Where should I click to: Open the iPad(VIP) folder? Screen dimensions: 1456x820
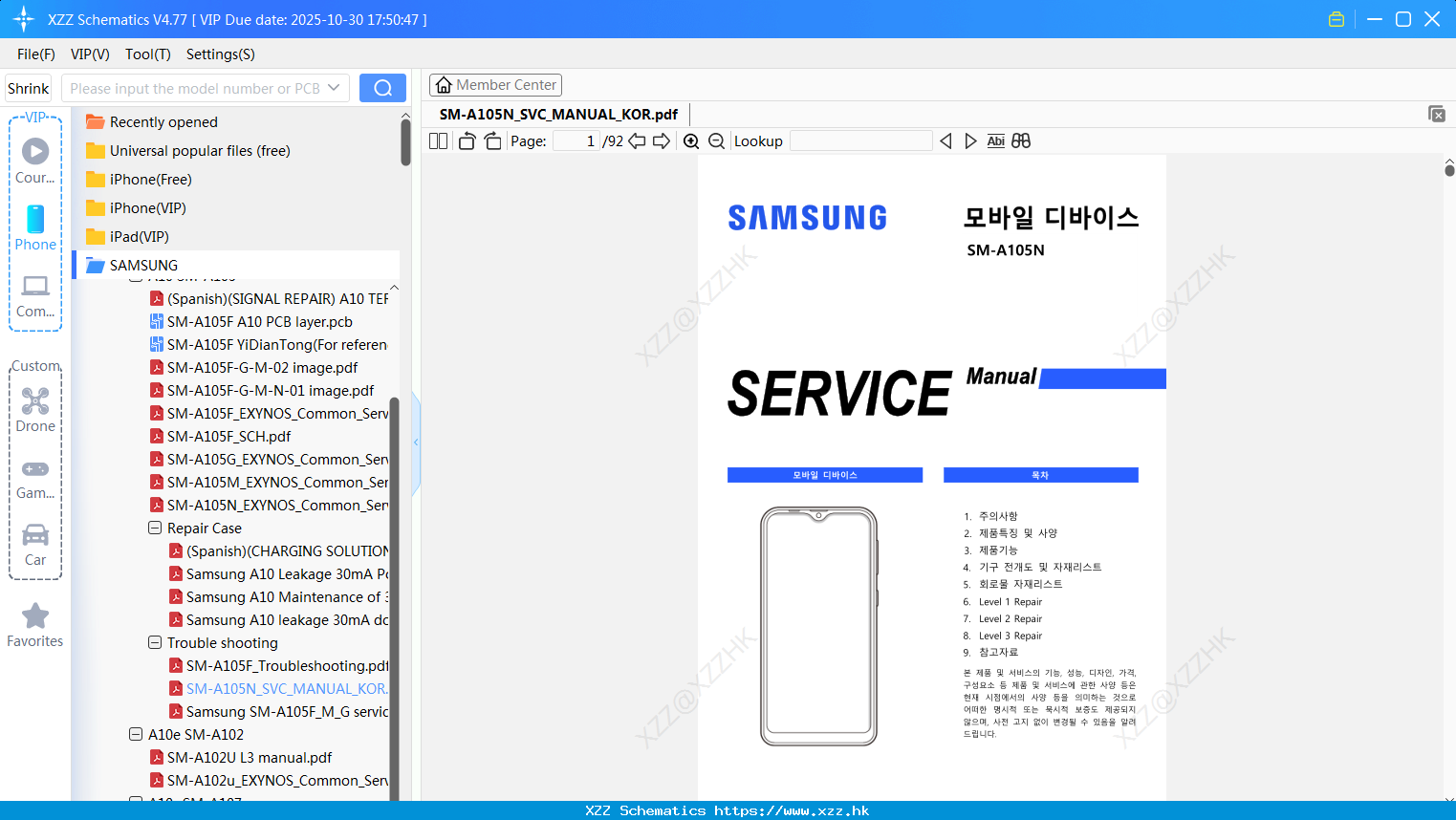coord(139,236)
